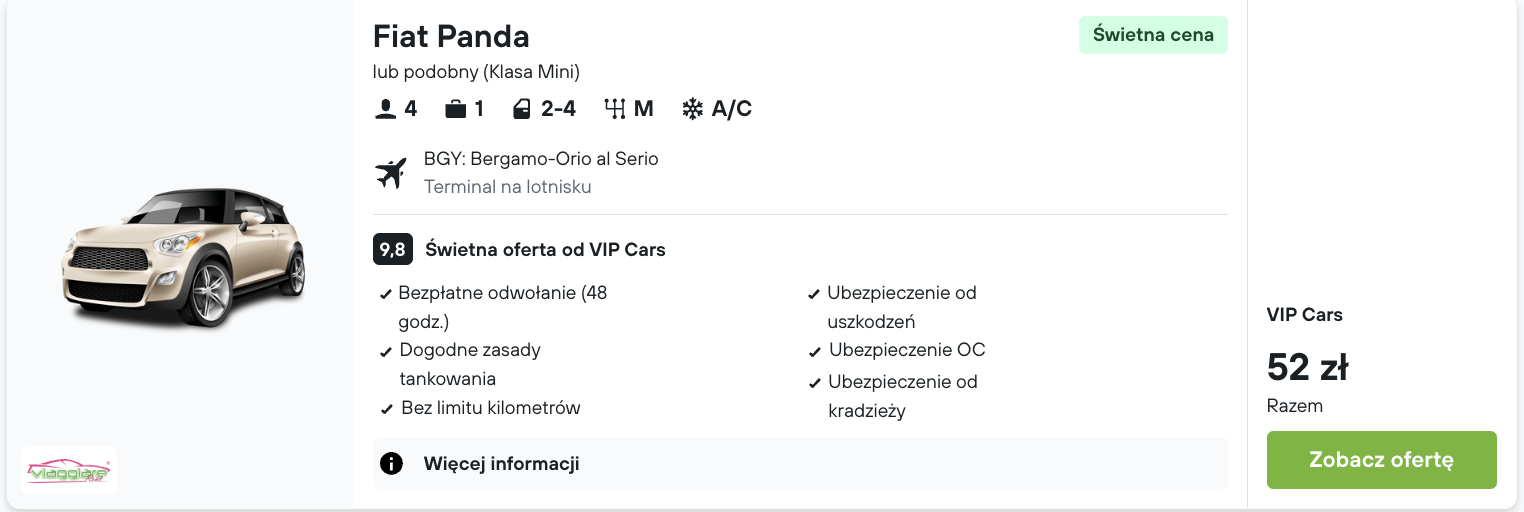Click the air conditioning snowflake icon

pos(692,109)
